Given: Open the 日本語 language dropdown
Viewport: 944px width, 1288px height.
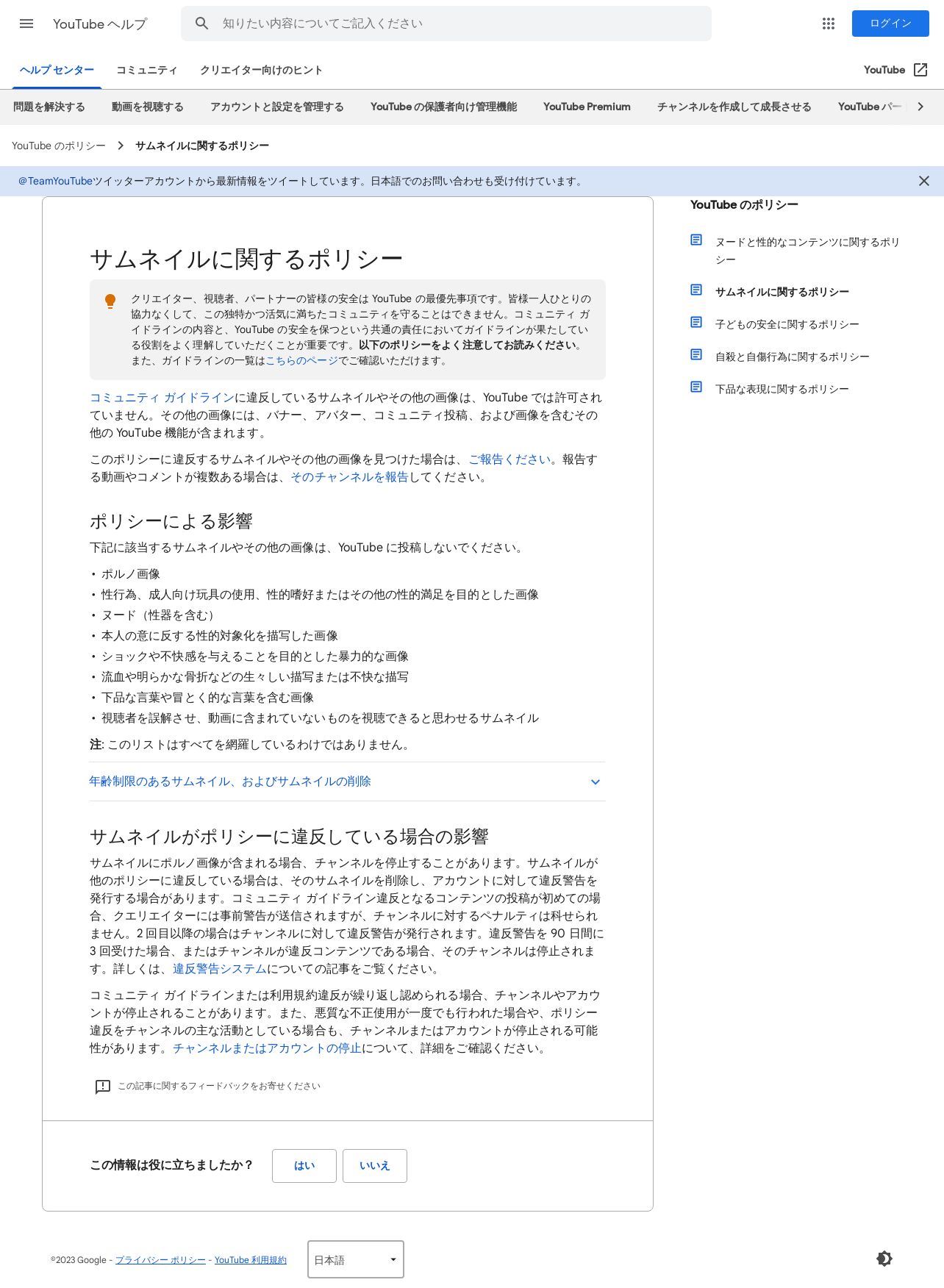Looking at the screenshot, I should coord(356,1259).
